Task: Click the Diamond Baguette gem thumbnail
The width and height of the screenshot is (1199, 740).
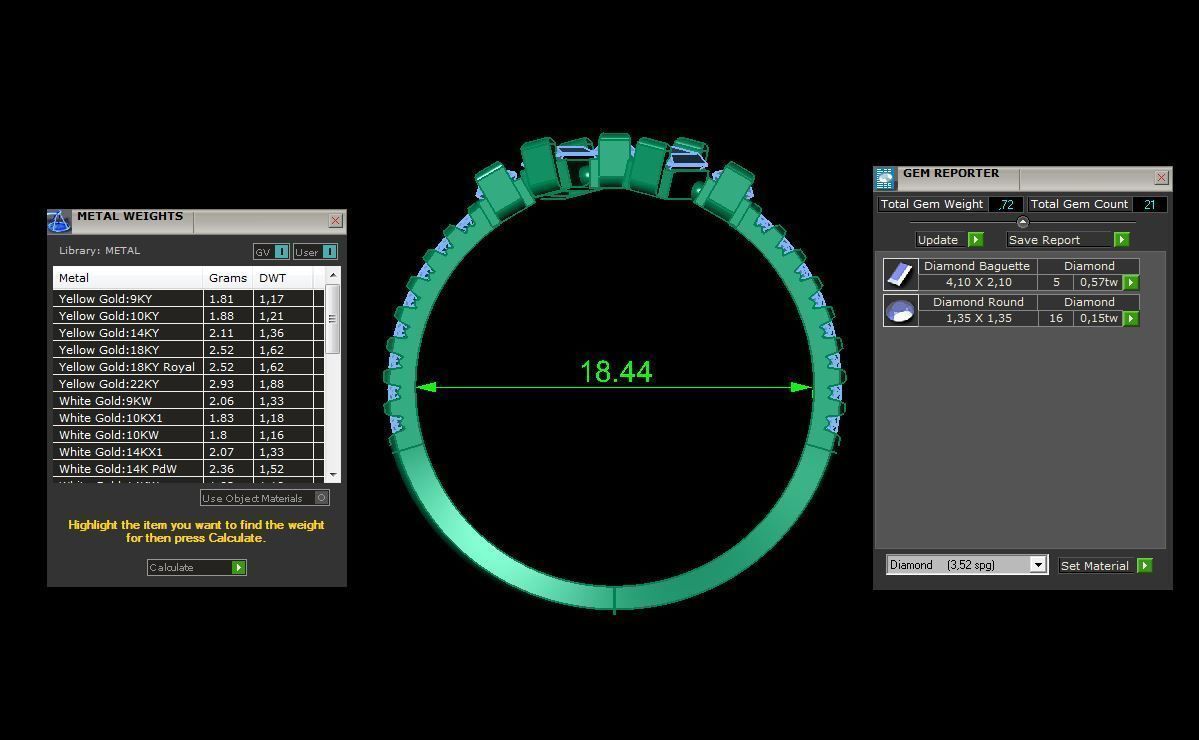Action: 900,274
